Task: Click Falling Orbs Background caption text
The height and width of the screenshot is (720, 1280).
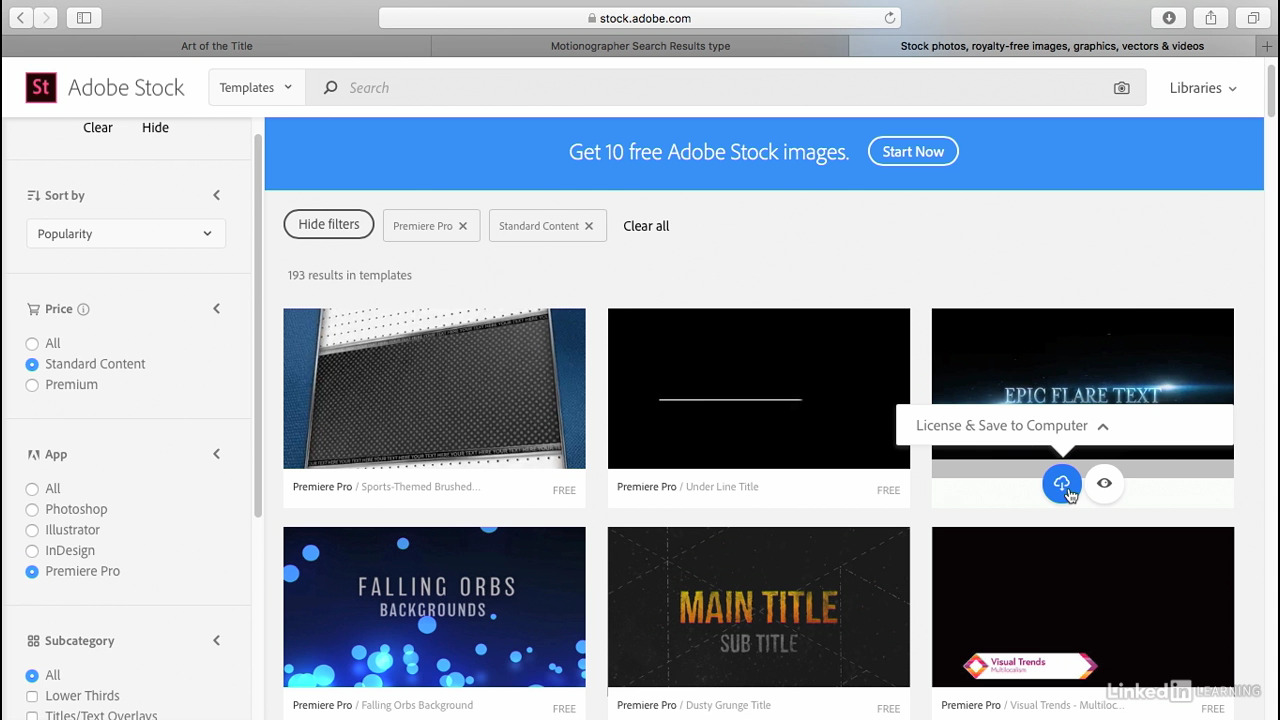Action: pyautogui.click(x=417, y=706)
